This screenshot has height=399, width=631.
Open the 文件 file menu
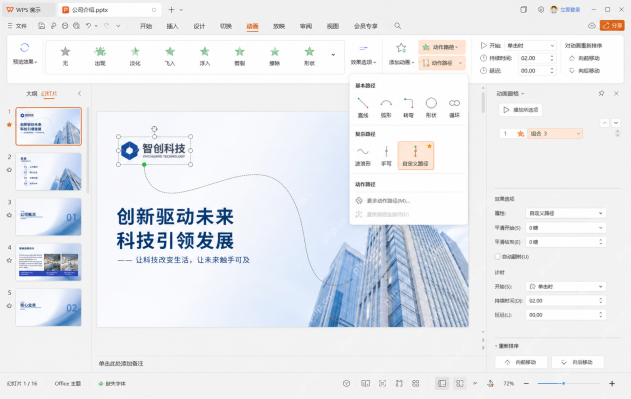pyautogui.click(x=17, y=26)
